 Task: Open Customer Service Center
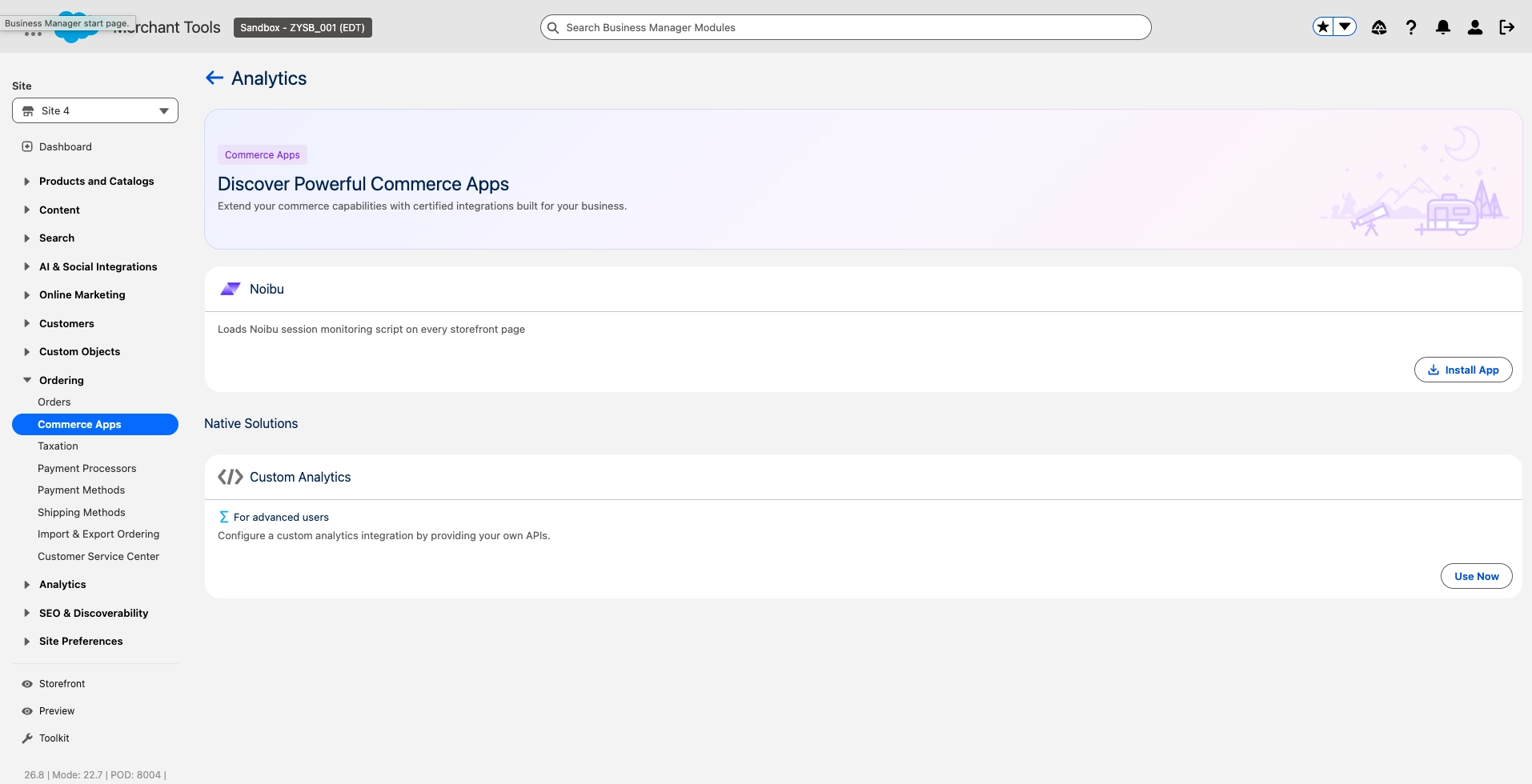pyautogui.click(x=98, y=556)
